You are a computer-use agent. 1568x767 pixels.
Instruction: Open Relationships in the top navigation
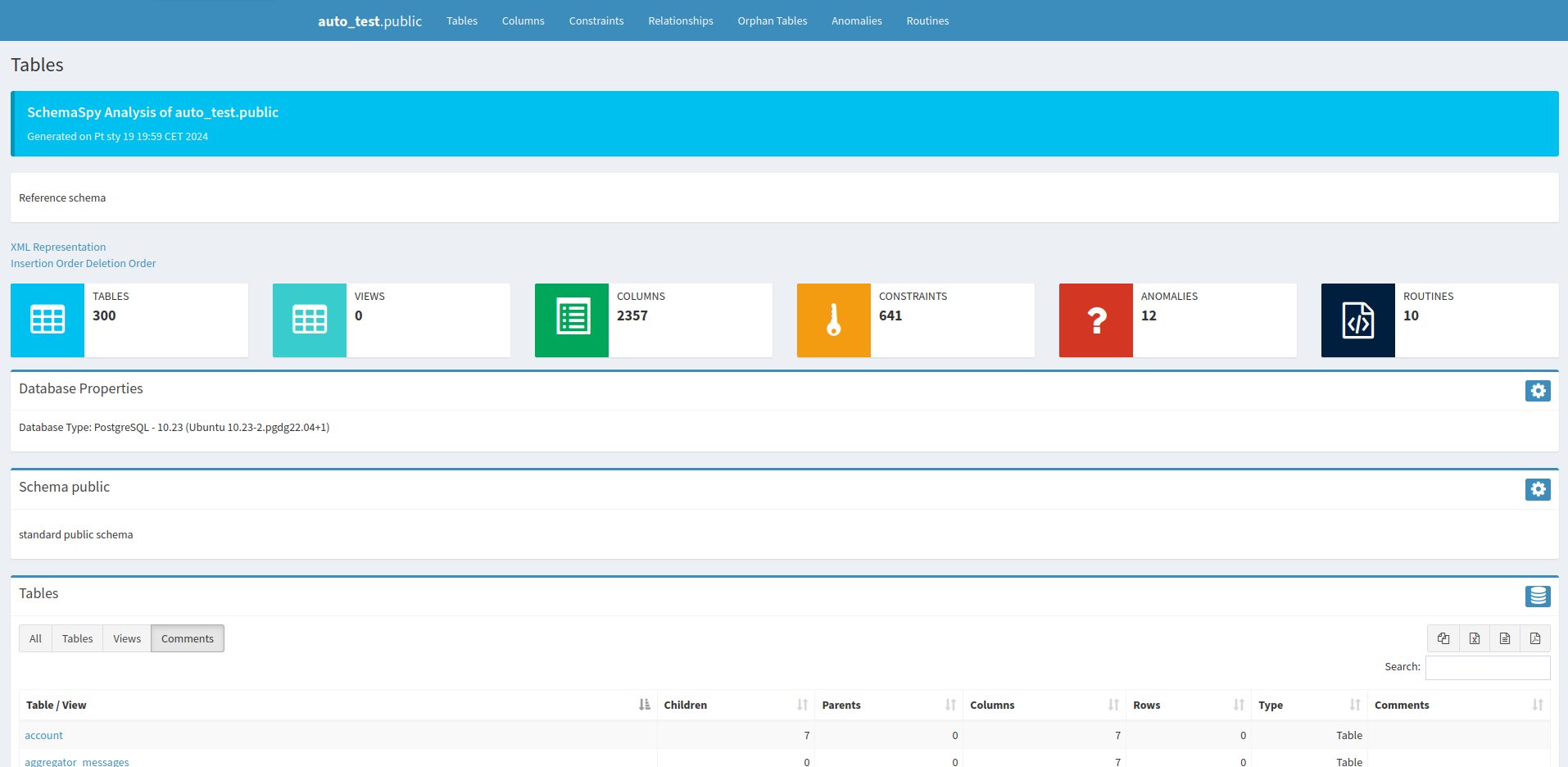click(x=680, y=20)
